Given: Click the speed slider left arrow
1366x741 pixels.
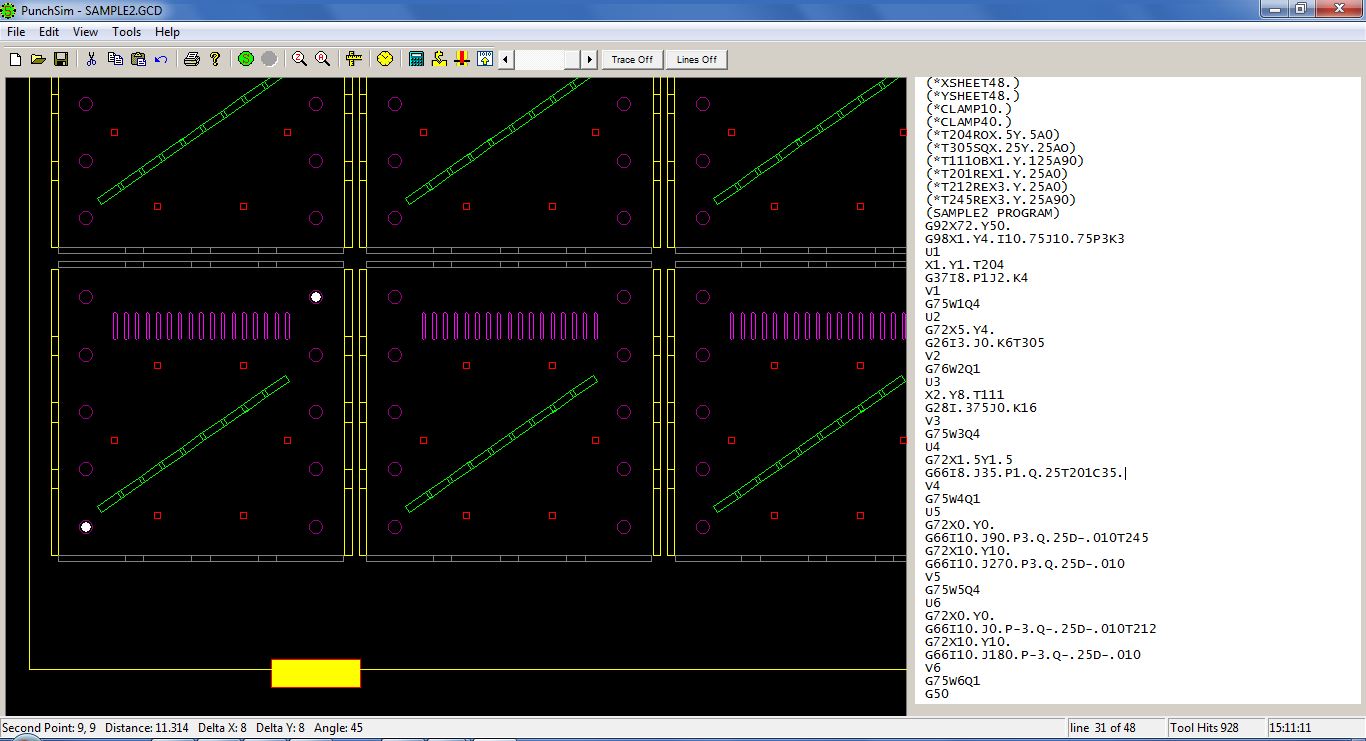Looking at the screenshot, I should [x=506, y=60].
